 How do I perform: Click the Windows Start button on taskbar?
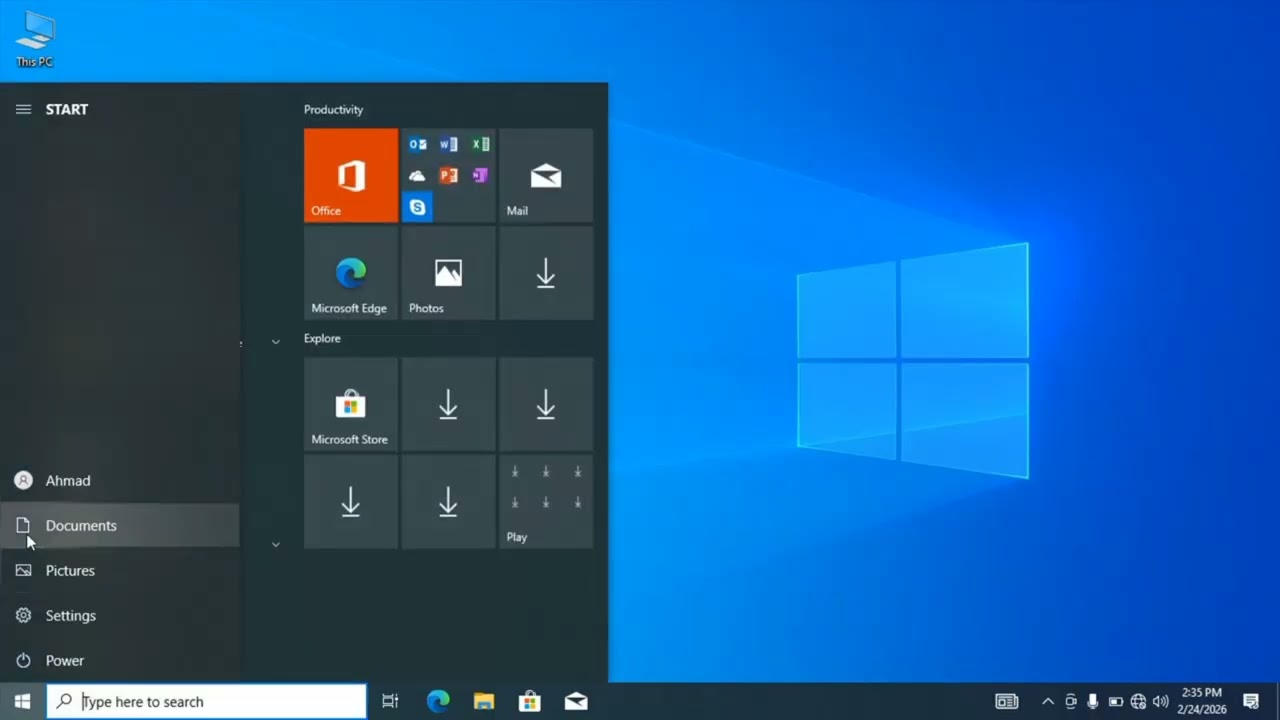pos(23,701)
